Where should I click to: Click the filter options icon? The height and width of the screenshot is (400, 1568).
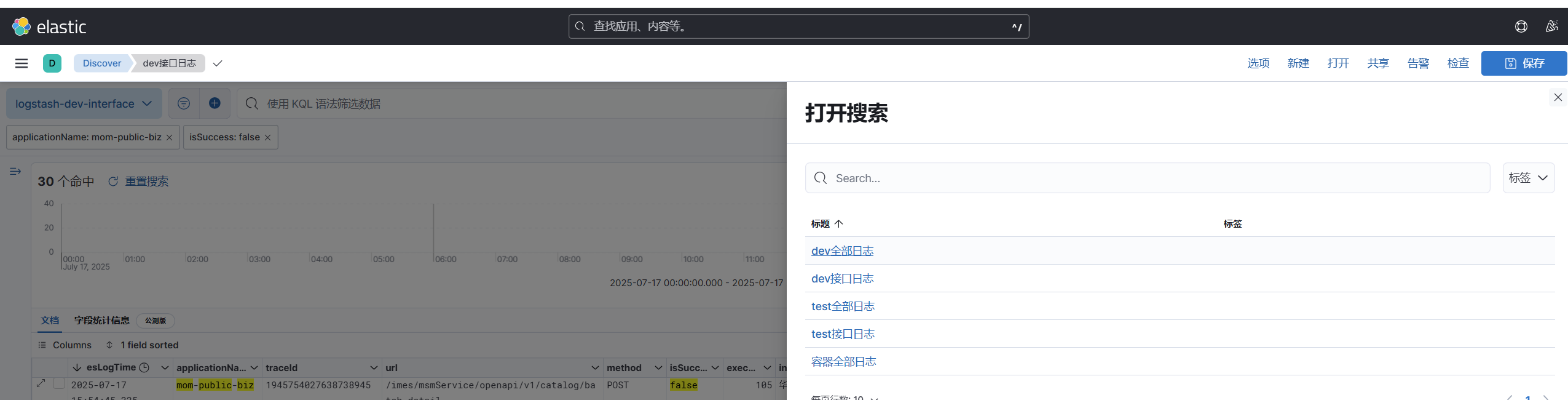[184, 103]
